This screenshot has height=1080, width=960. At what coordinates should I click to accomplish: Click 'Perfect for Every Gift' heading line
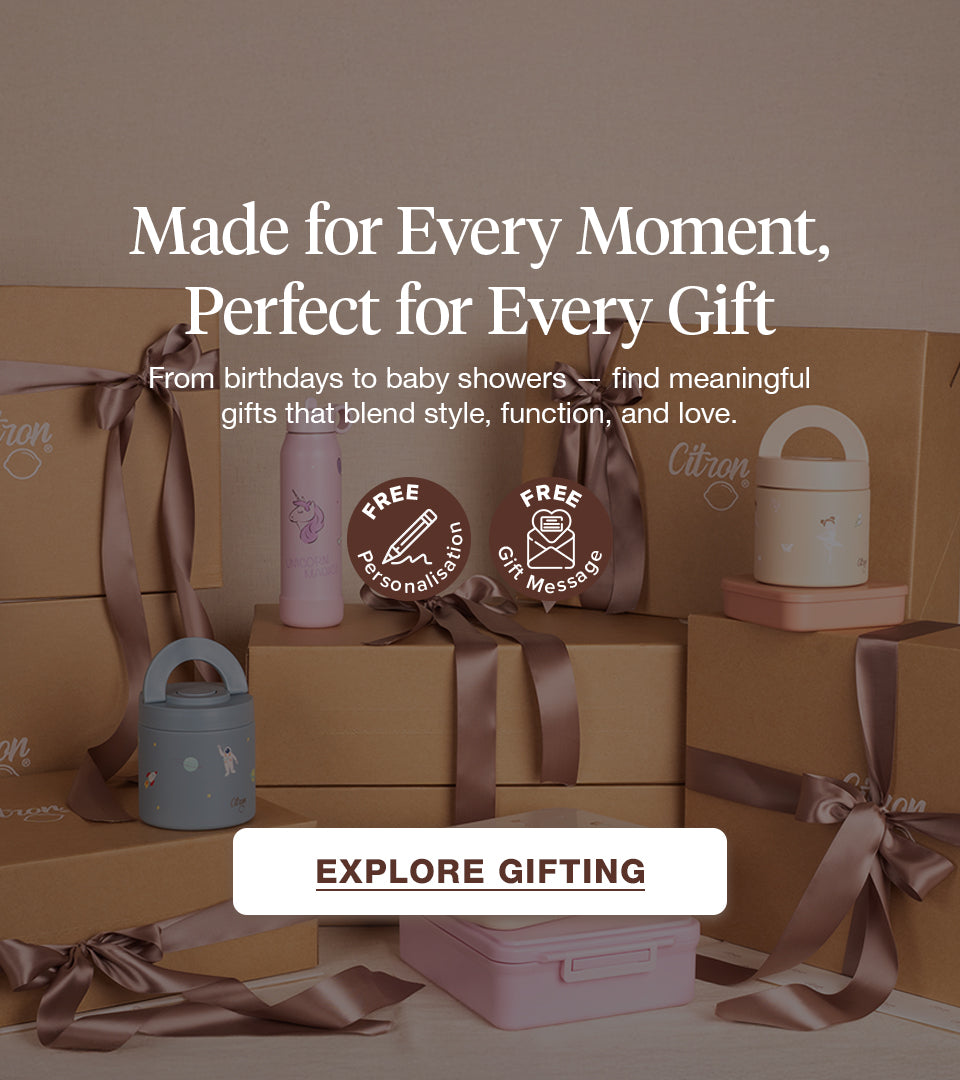point(480,310)
